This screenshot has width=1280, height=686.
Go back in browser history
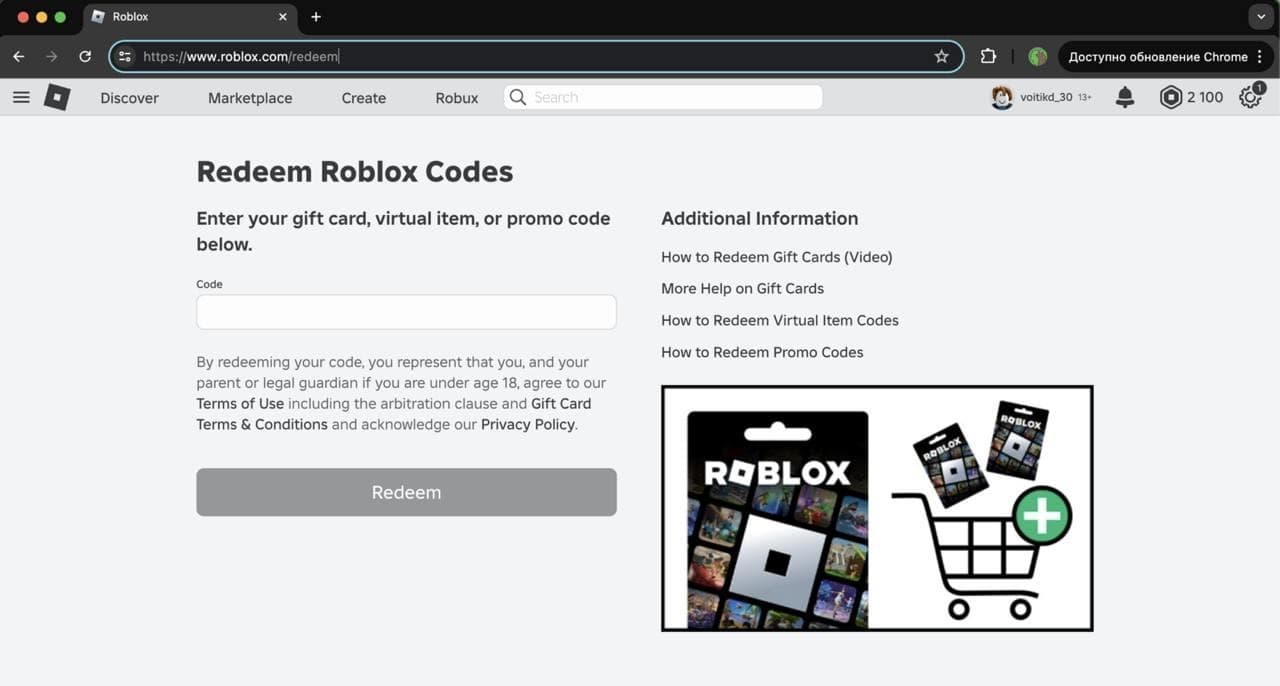tap(19, 57)
